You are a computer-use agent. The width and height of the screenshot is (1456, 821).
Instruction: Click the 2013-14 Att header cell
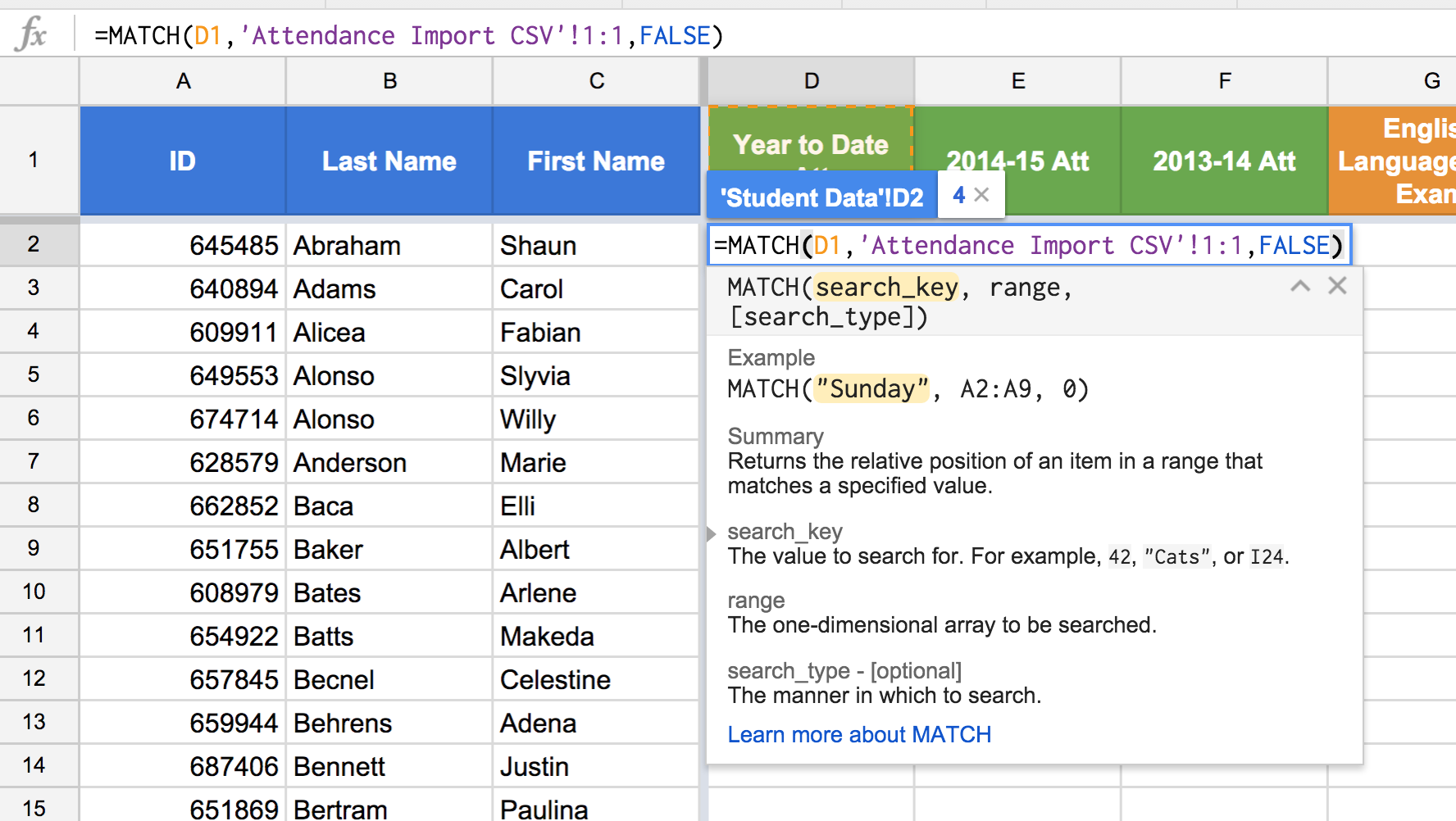(1224, 161)
